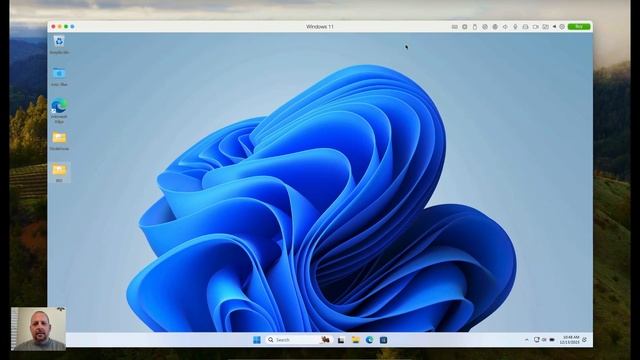Click blue Coherence button in title bar
The height and width of the screenshot is (360, 640).
(x=73, y=27)
